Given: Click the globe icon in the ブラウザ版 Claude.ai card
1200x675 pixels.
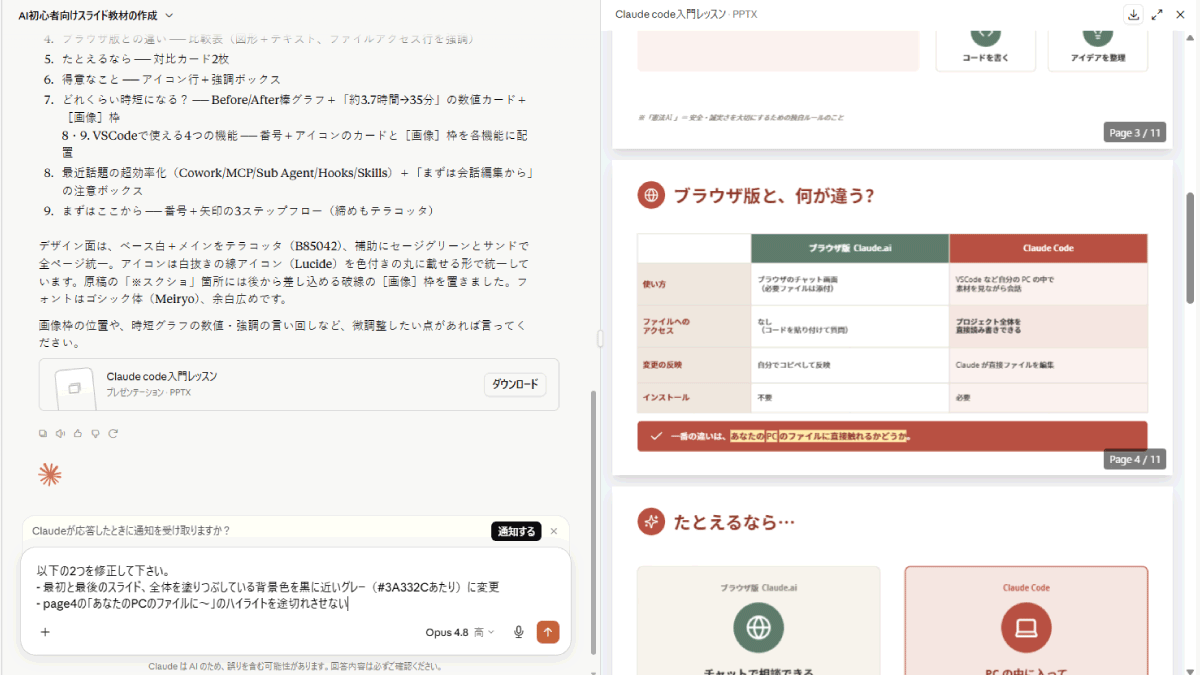Looking at the screenshot, I should [758, 628].
